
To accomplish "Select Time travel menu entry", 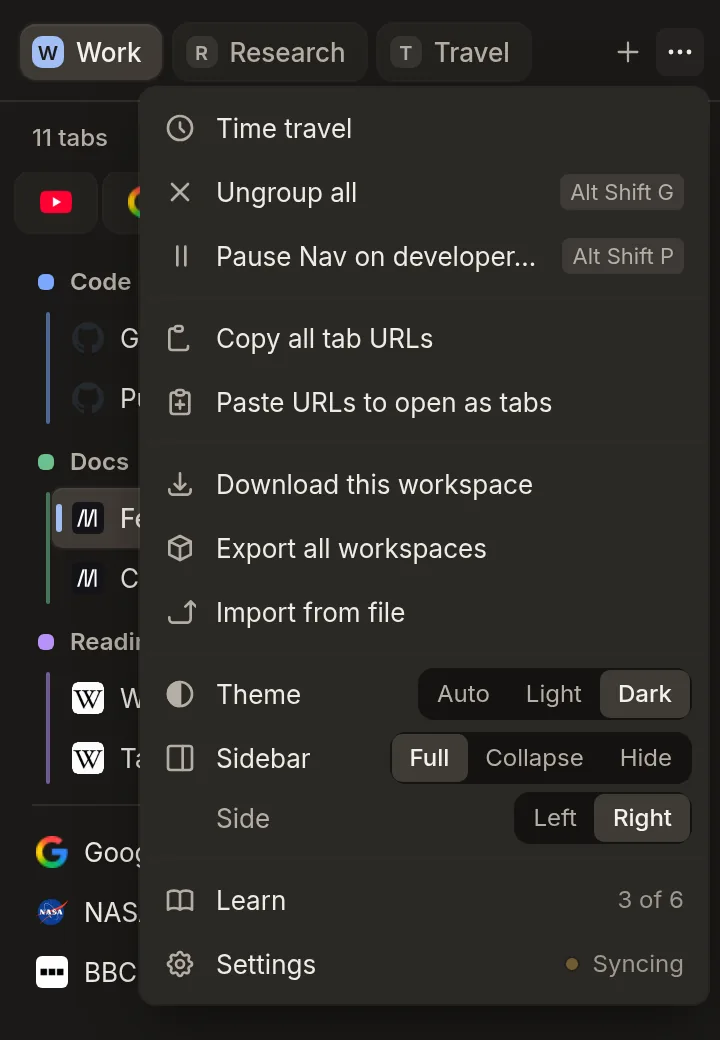I will click(x=424, y=128).
